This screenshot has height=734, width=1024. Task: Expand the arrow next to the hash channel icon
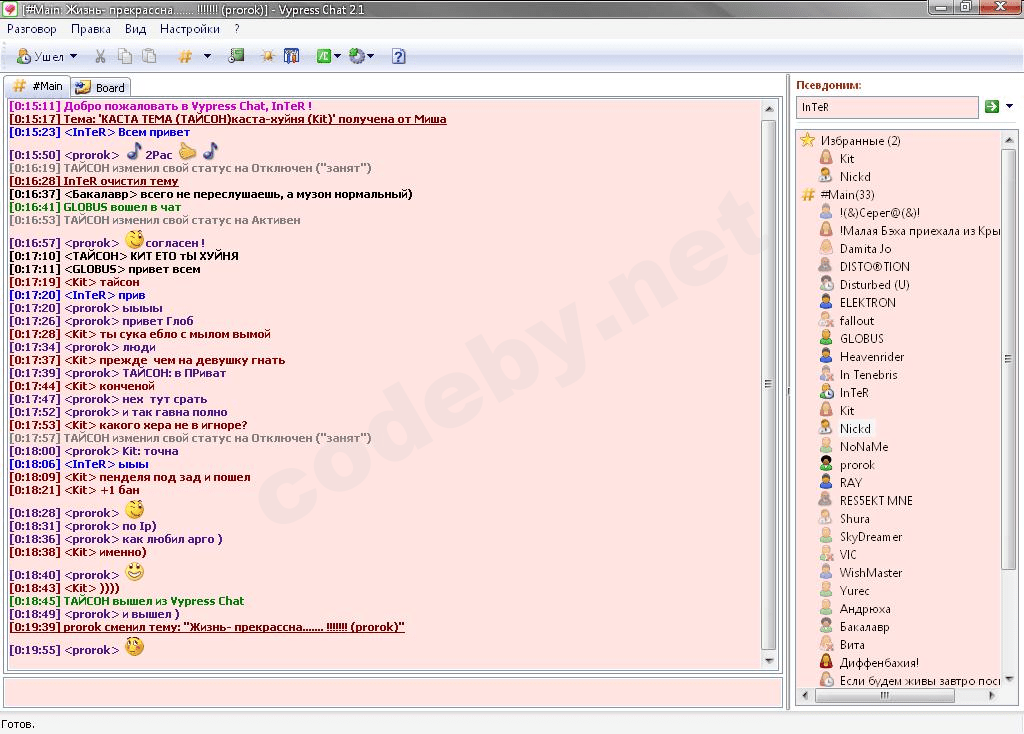tap(208, 57)
